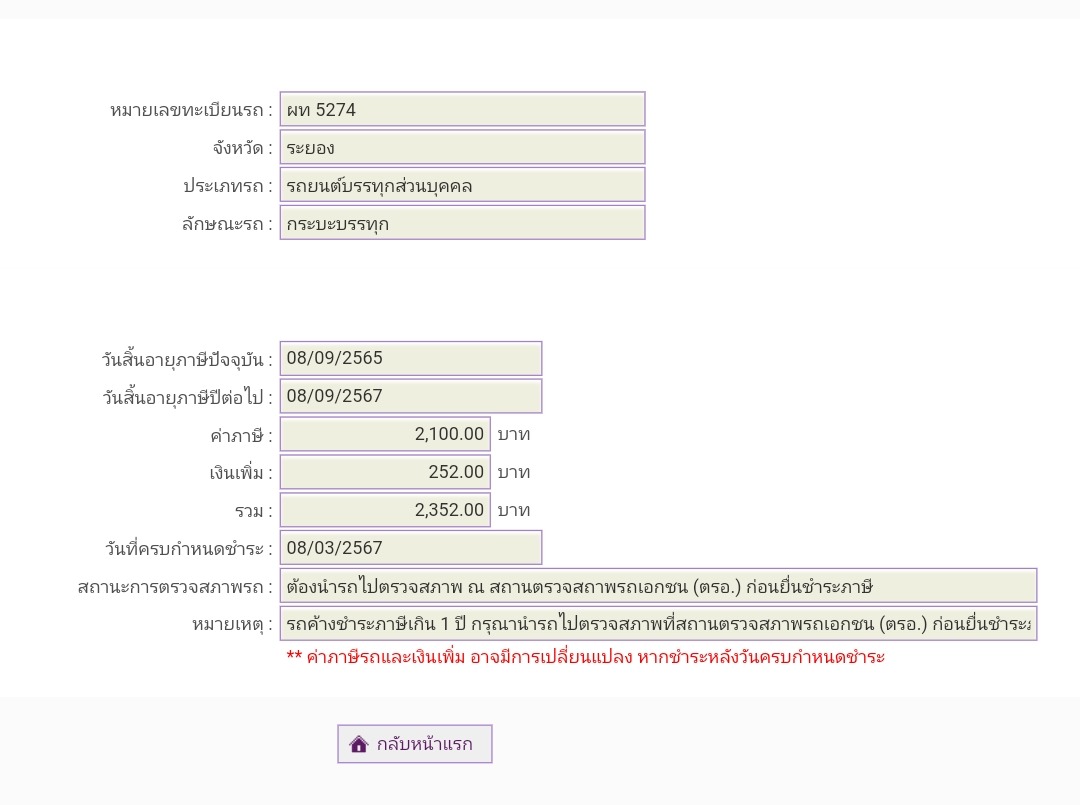Click the บาท unit beside ค่าภาษี
1080x805 pixels.
pyautogui.click(x=514, y=434)
